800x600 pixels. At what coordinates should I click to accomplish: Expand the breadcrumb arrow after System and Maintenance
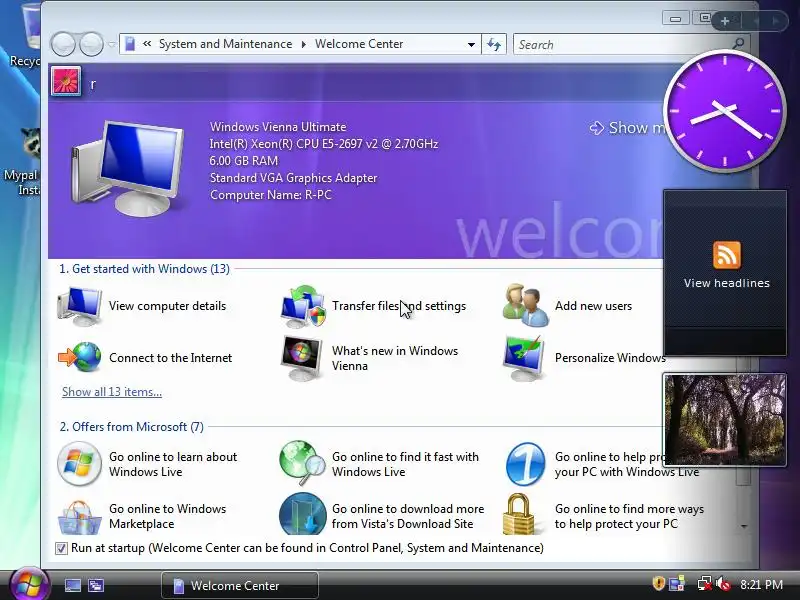pos(304,44)
